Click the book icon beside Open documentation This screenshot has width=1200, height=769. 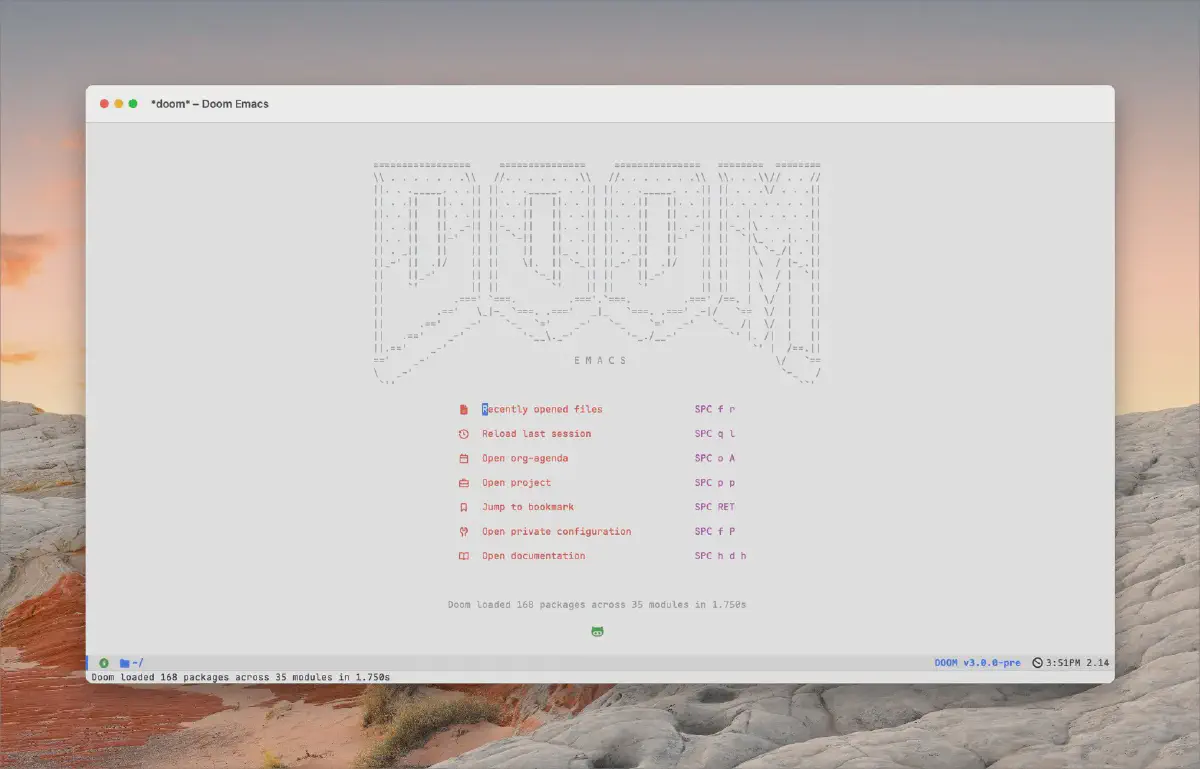point(463,556)
